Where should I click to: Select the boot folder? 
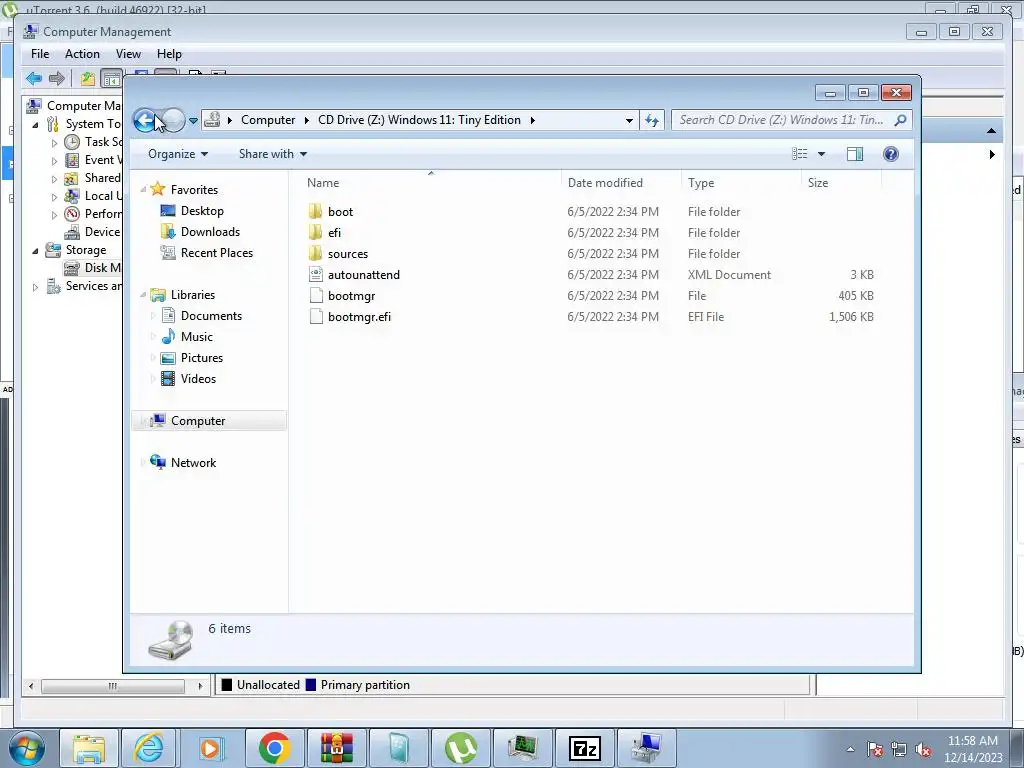point(340,212)
